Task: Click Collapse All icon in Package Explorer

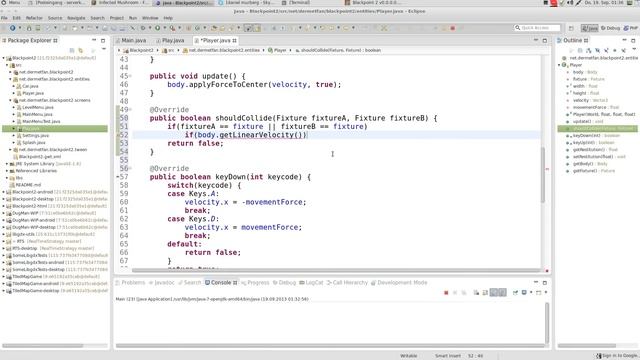Action: click(72, 50)
